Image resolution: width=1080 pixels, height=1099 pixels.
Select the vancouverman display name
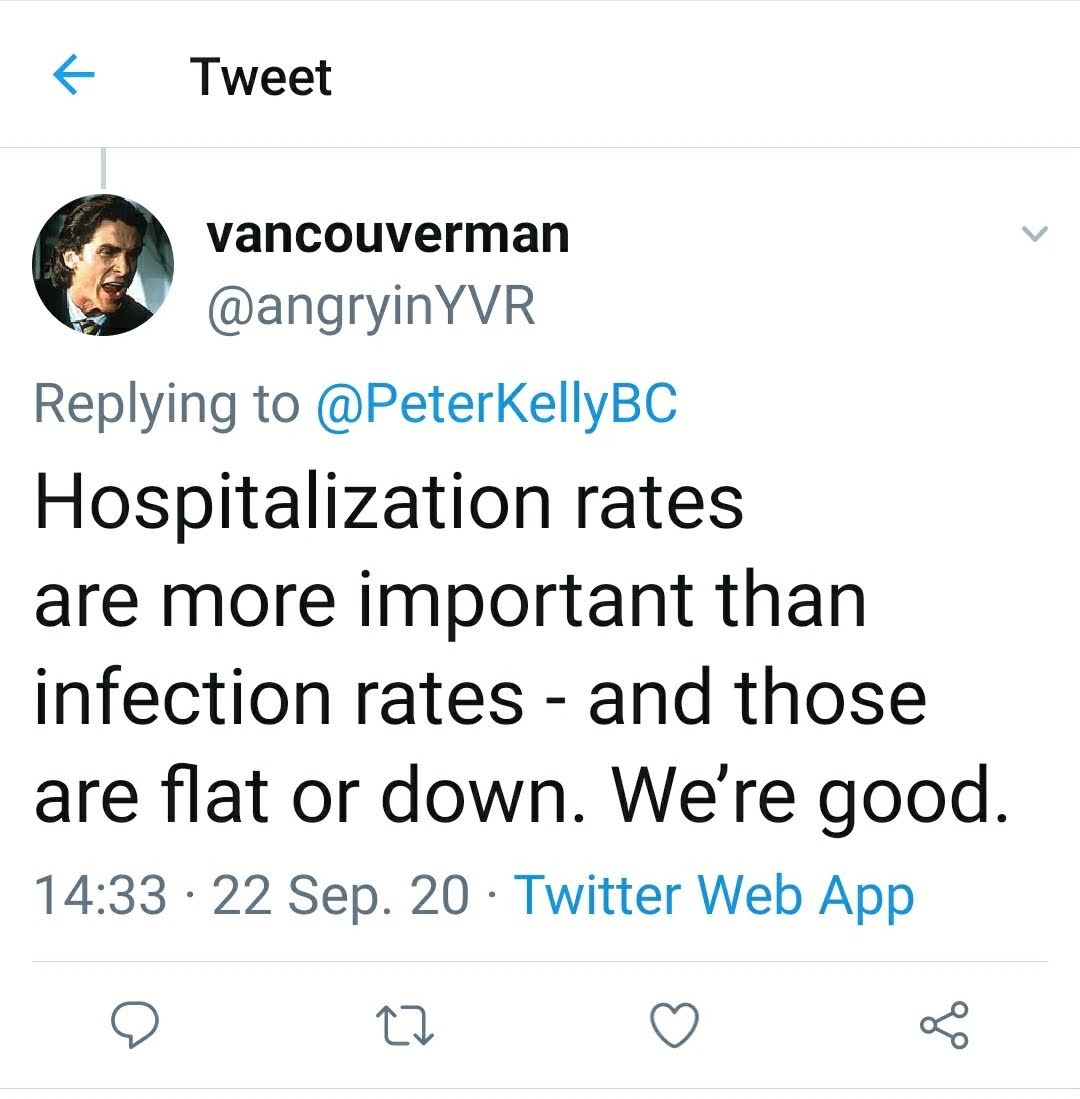click(x=388, y=234)
